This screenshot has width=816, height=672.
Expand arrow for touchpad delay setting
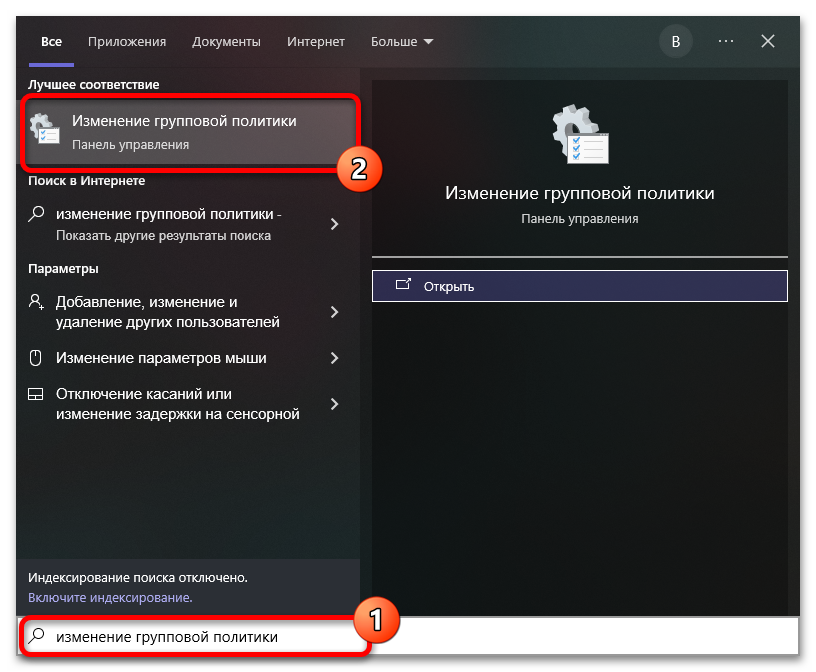[335, 404]
